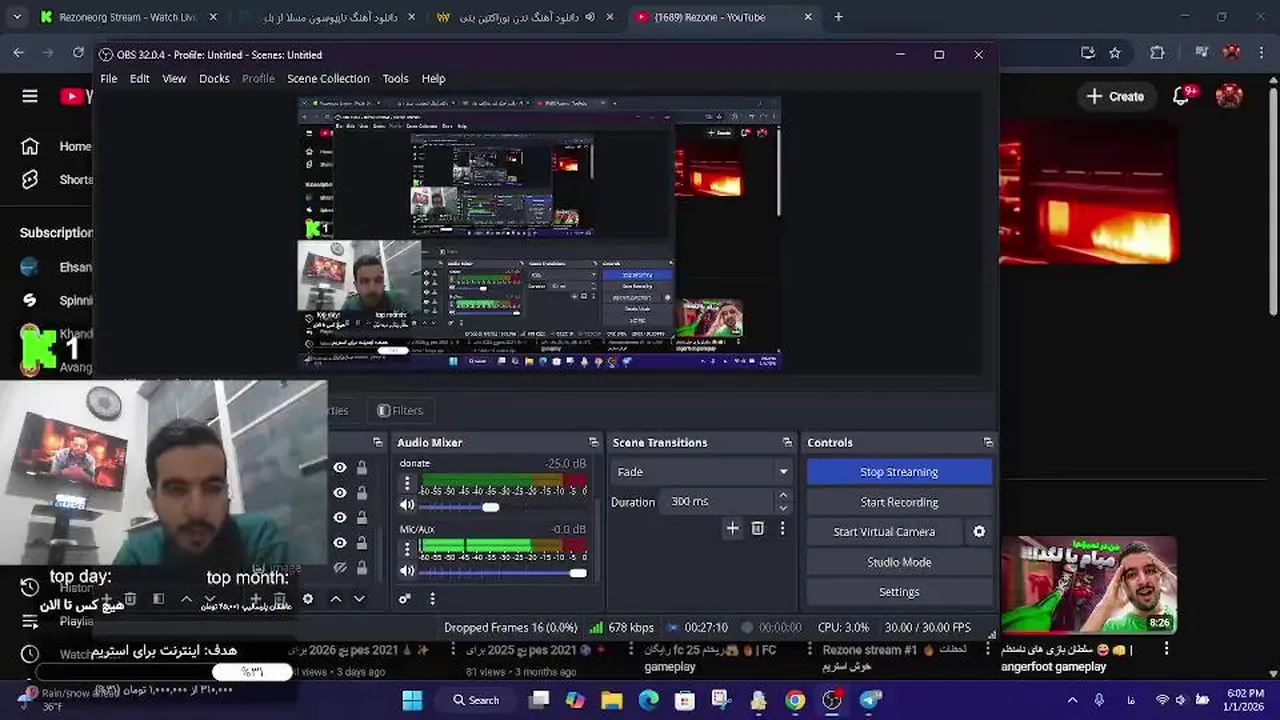Open the File menu in OBS

pos(109,78)
